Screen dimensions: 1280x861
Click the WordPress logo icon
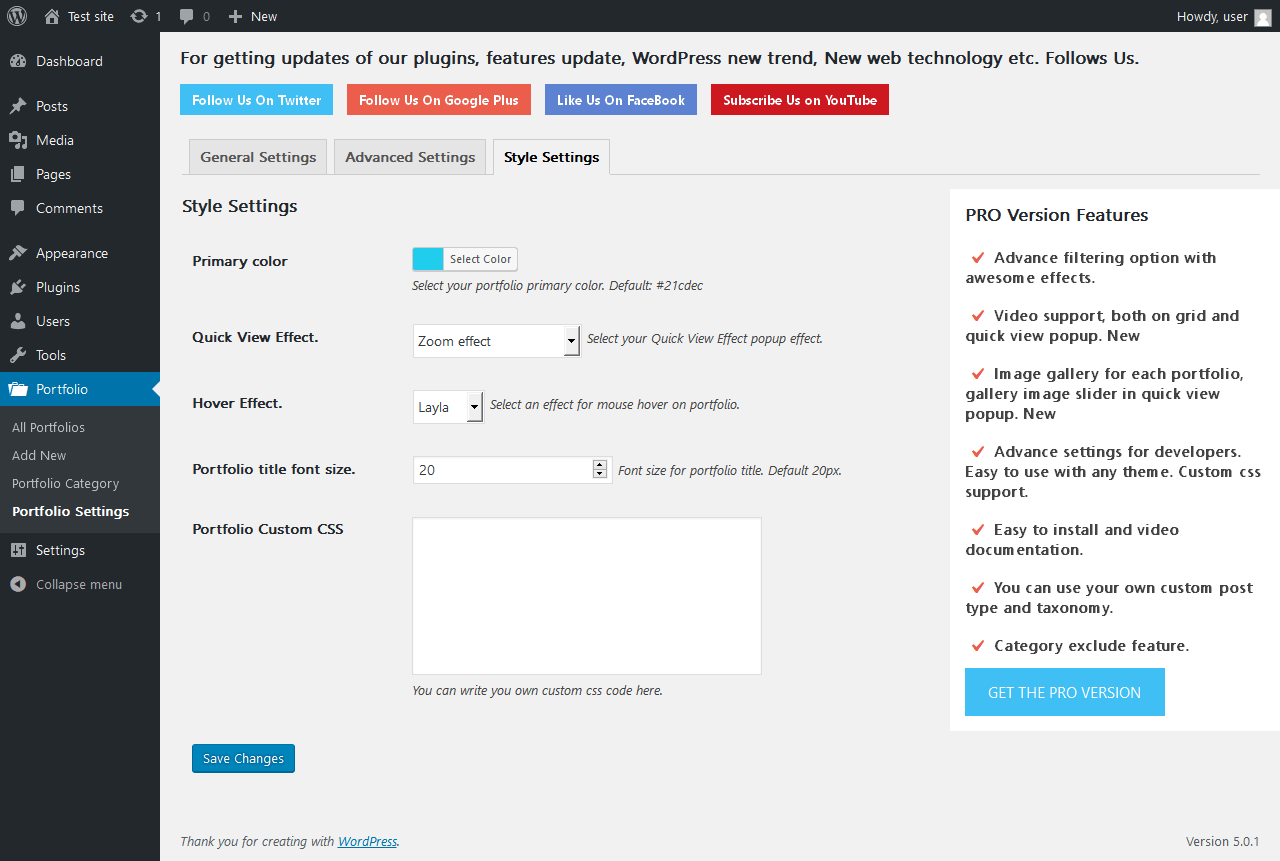[x=17, y=16]
